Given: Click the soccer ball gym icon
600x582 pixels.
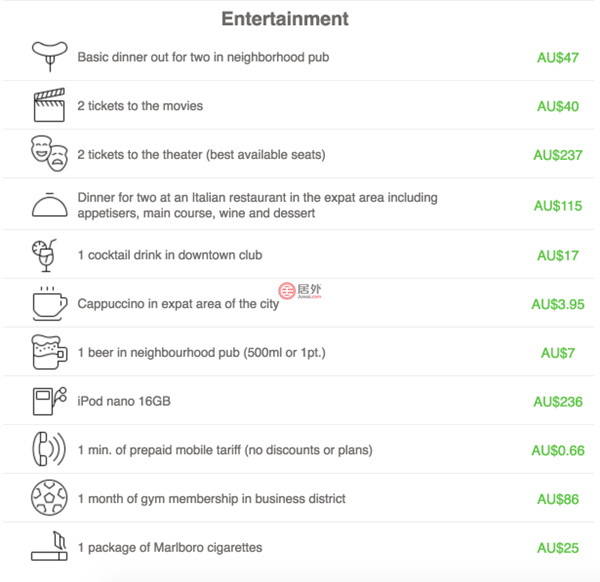Looking at the screenshot, I should [47, 498].
